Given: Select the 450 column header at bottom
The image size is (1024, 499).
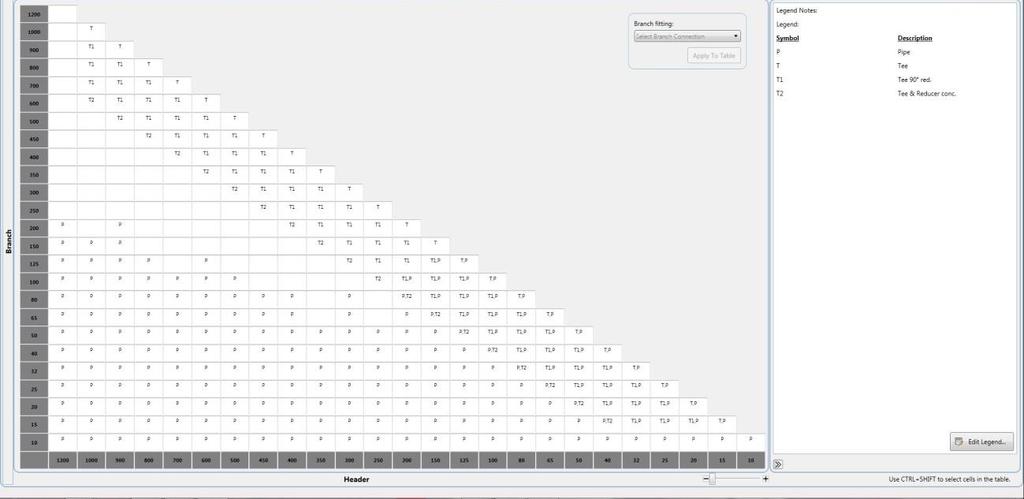Looking at the screenshot, I should 263,460.
